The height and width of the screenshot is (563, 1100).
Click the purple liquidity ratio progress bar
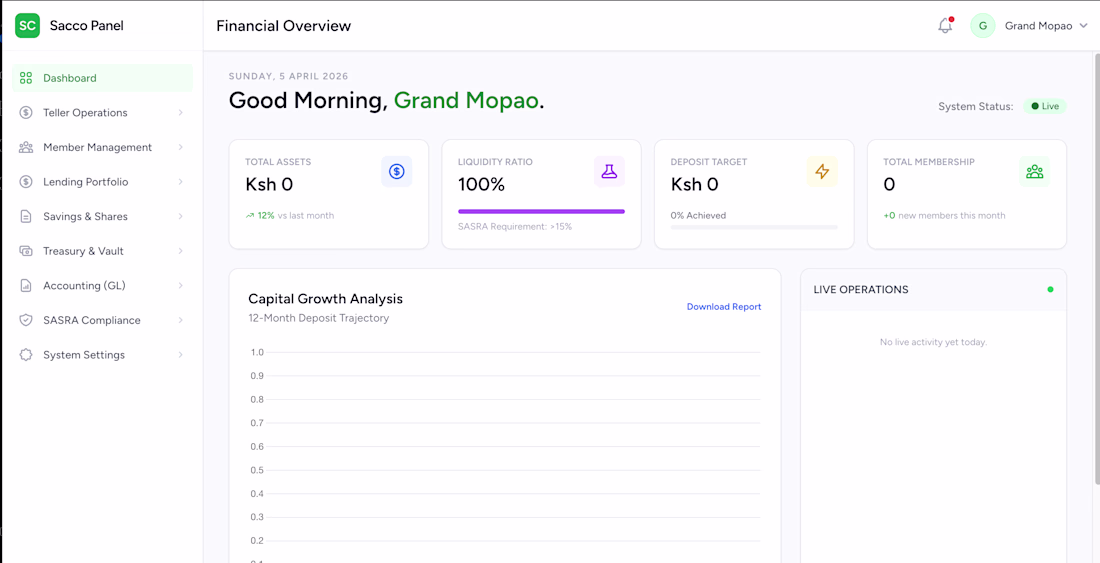pyautogui.click(x=541, y=211)
